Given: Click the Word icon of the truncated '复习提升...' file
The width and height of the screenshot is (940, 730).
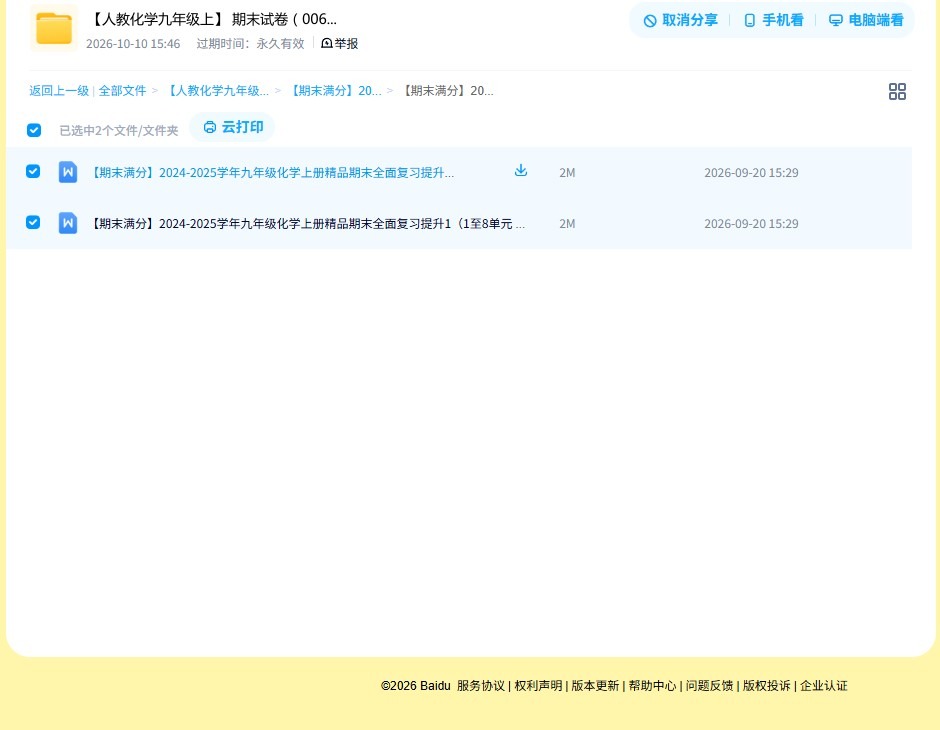Looking at the screenshot, I should pos(68,172).
